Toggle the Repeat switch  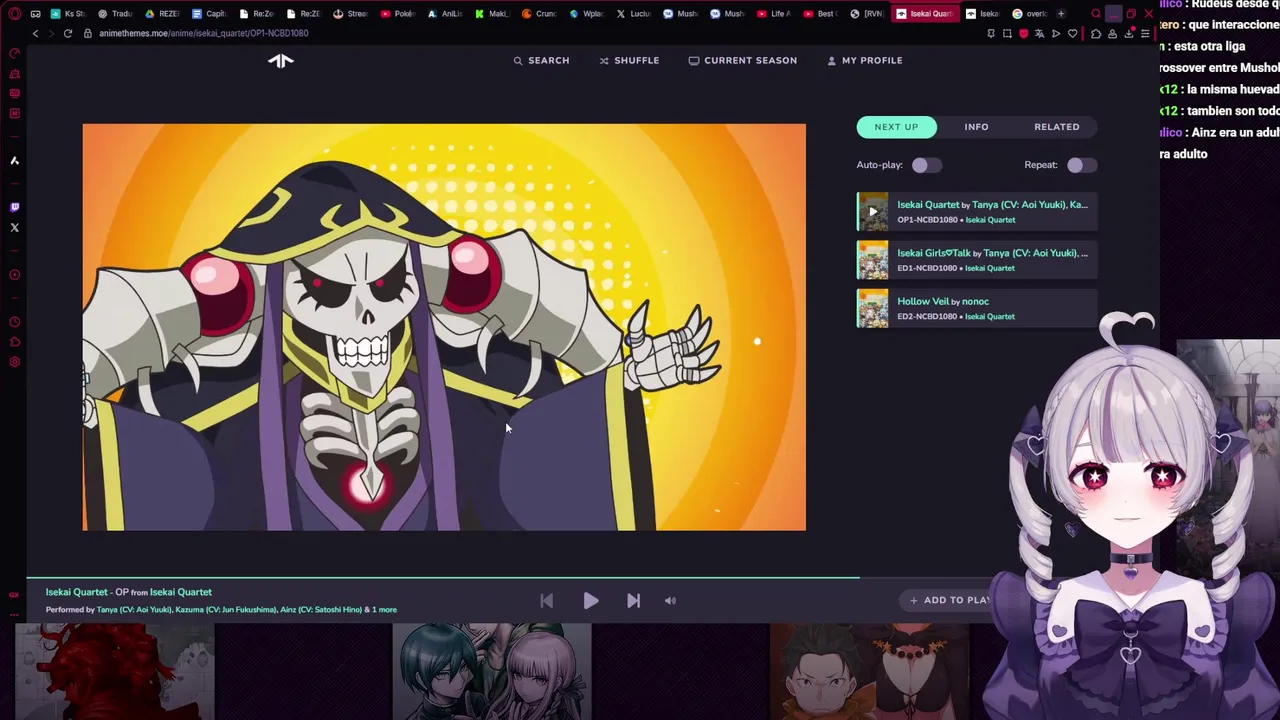(1081, 165)
